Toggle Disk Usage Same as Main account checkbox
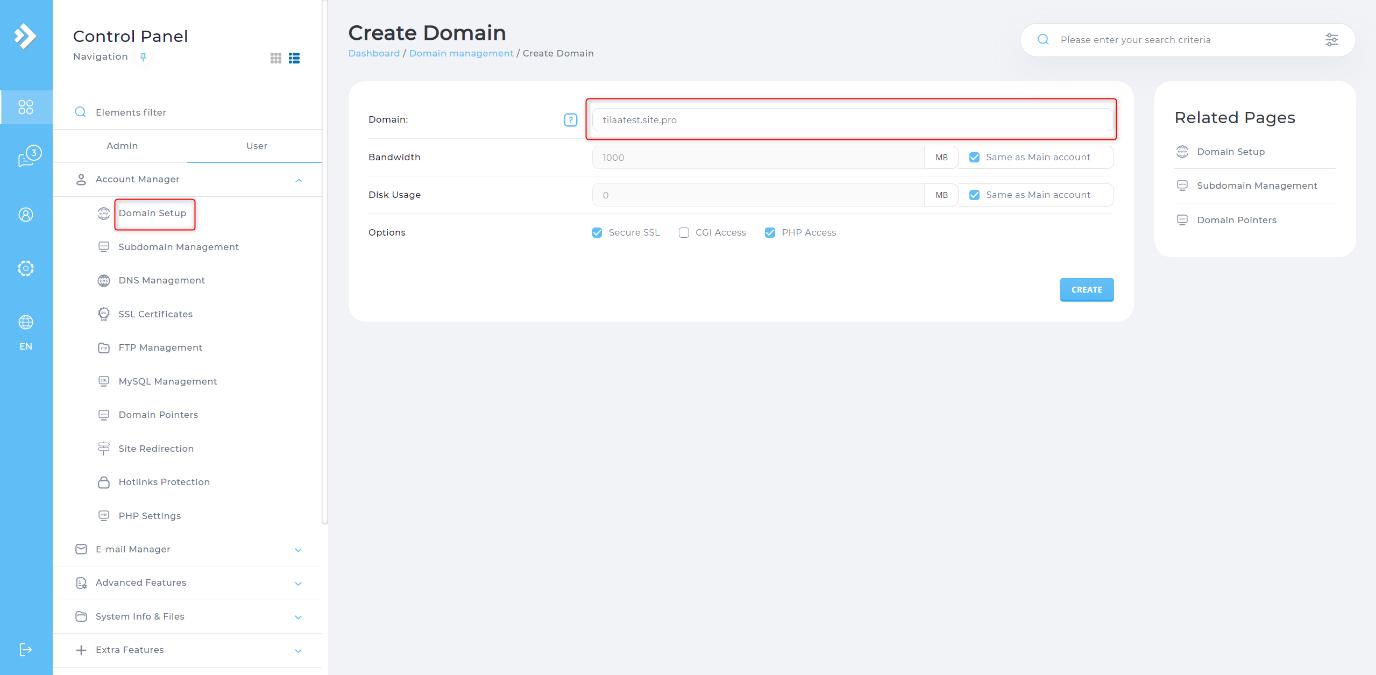Screen dimensions: 1376x675 (974, 195)
